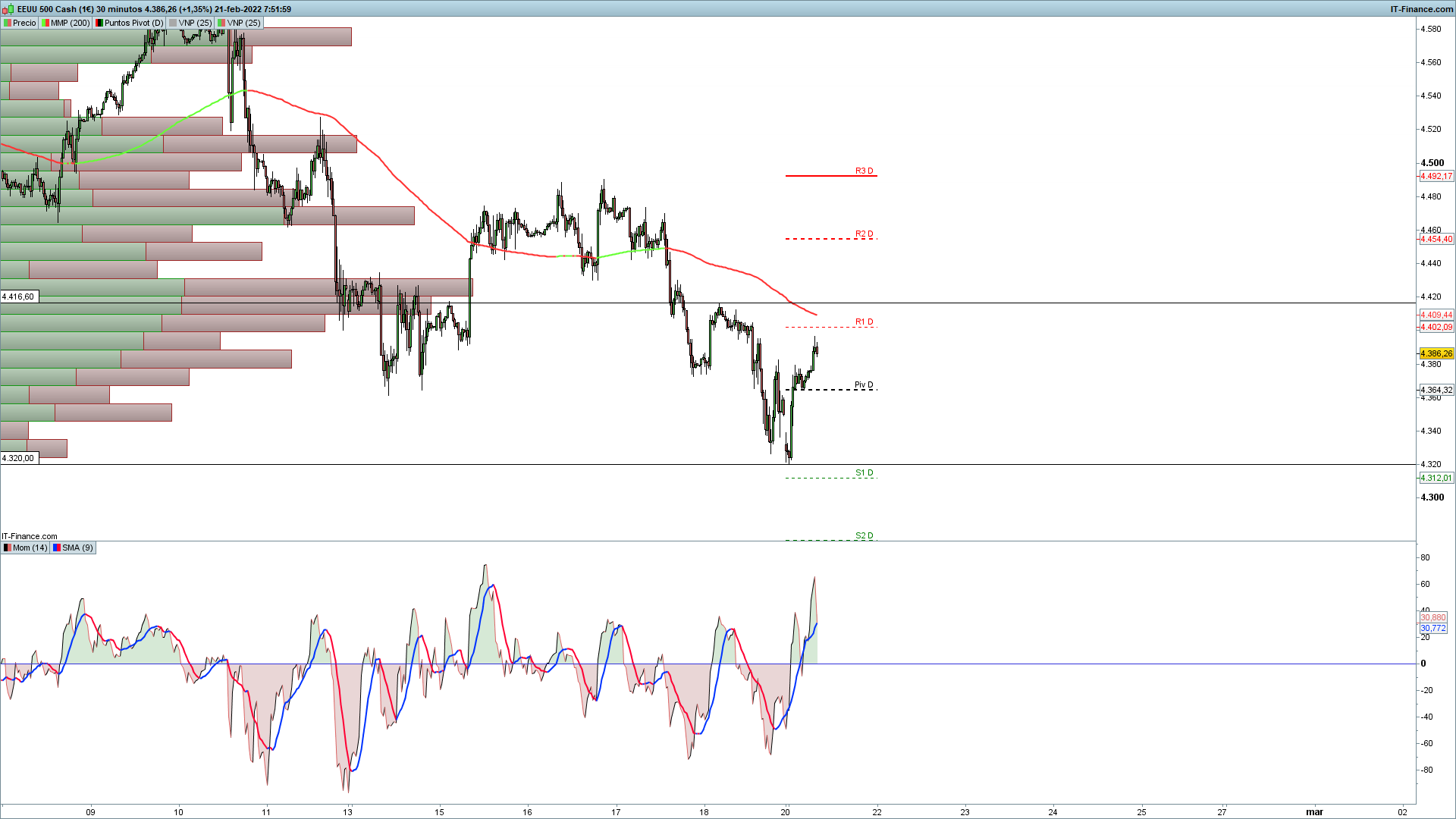This screenshot has height=819, width=1456.
Task: Click the 4.300 price axis tick
Action: click(1432, 497)
